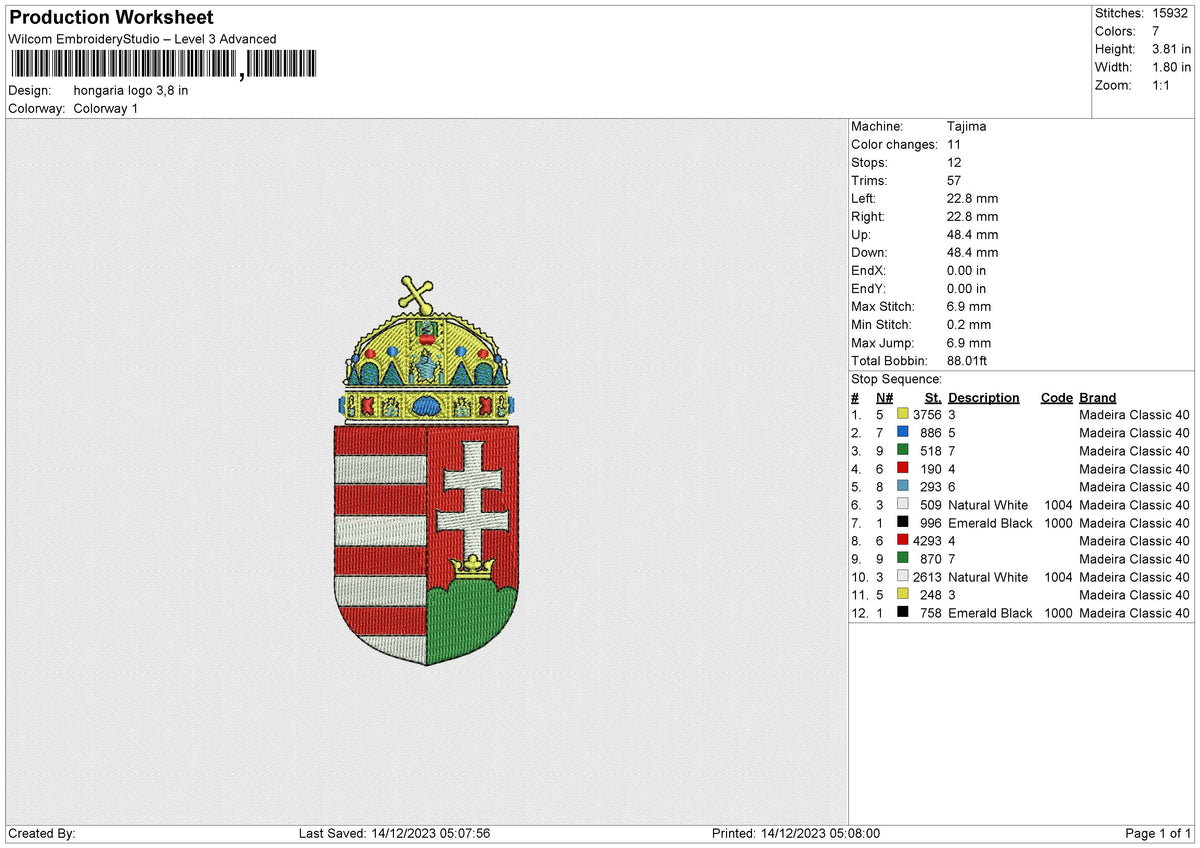Click 'Madeira Classic 40' brand in stop 9
Viewport: 1200px width, 848px height.
pos(1134,559)
